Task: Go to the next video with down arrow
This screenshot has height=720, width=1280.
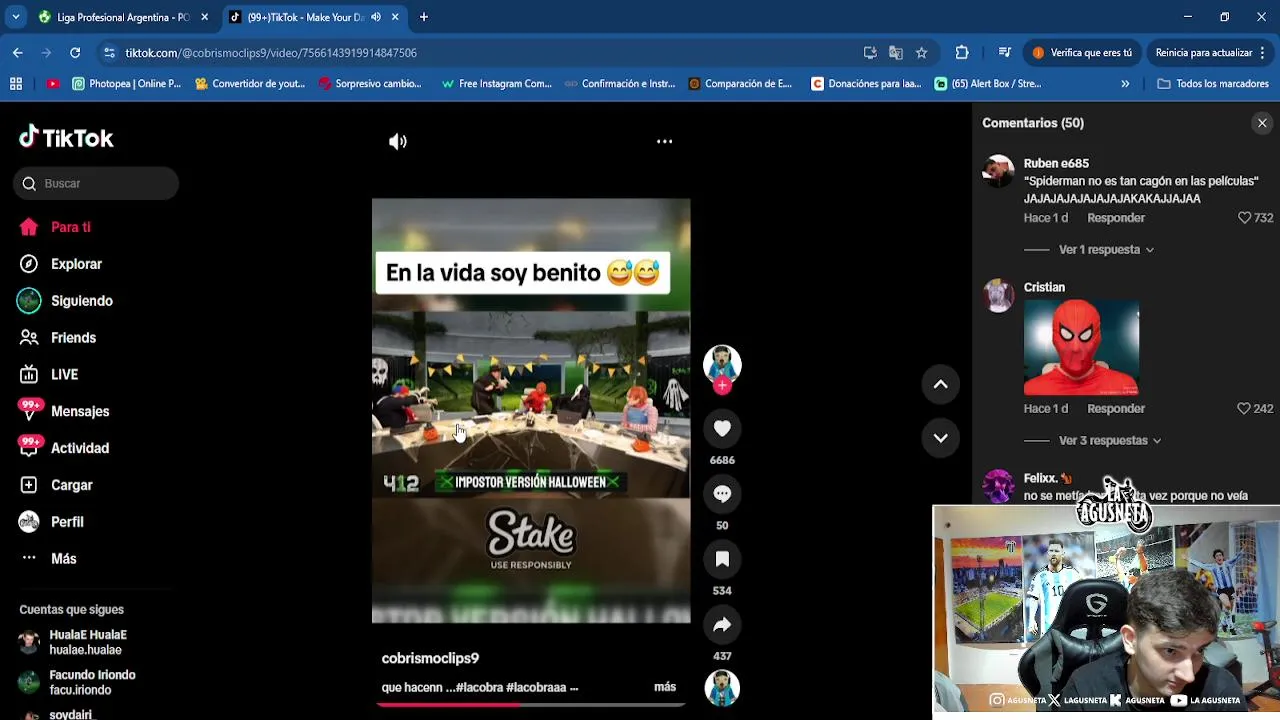Action: pyautogui.click(x=940, y=437)
